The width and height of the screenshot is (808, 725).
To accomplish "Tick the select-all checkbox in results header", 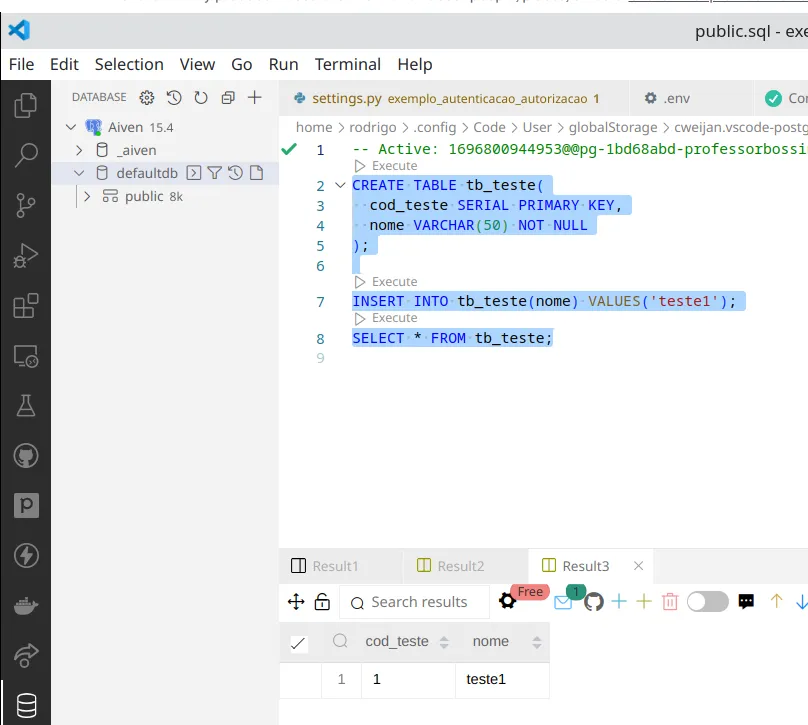I will coord(298,643).
